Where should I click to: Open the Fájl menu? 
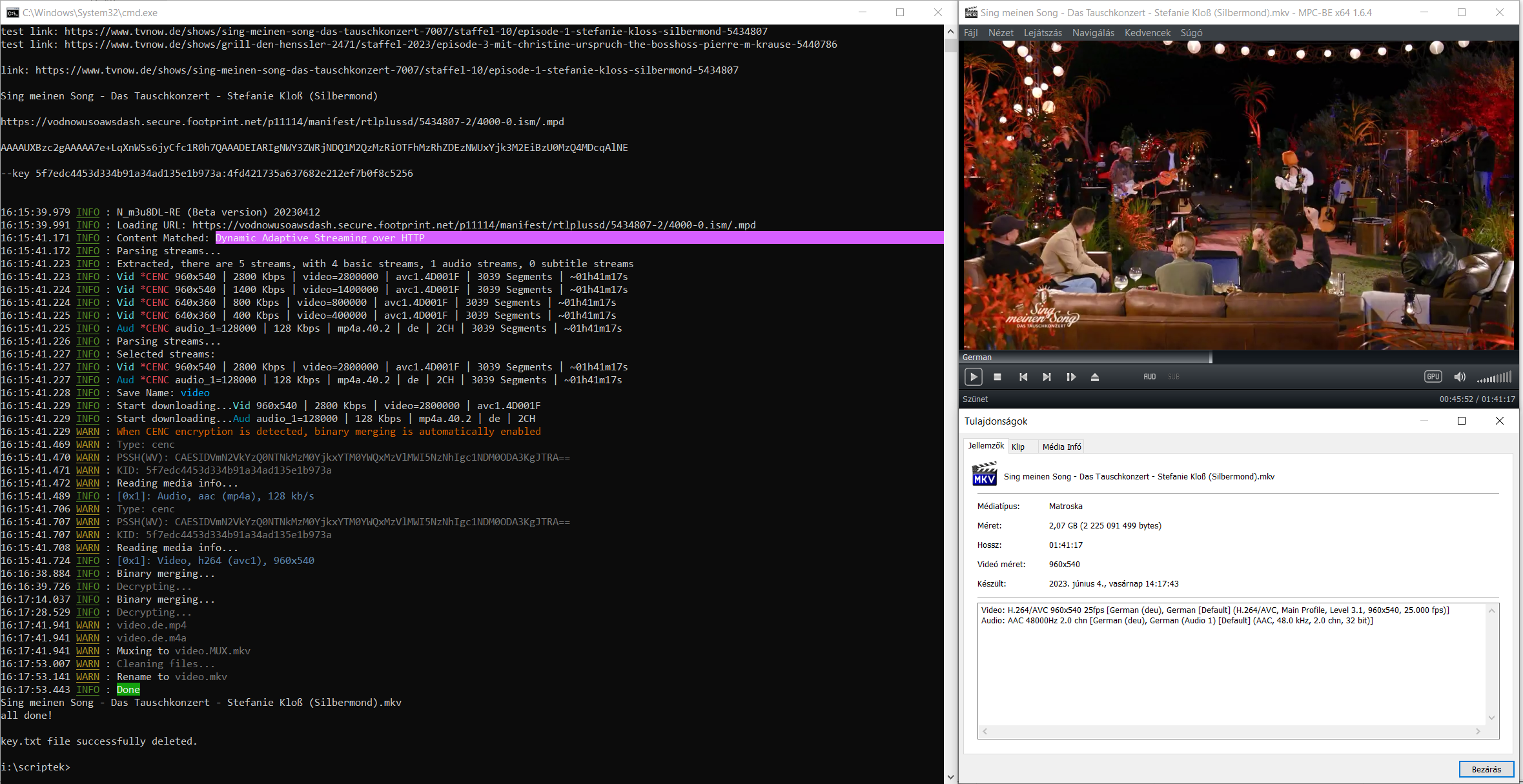coord(970,33)
